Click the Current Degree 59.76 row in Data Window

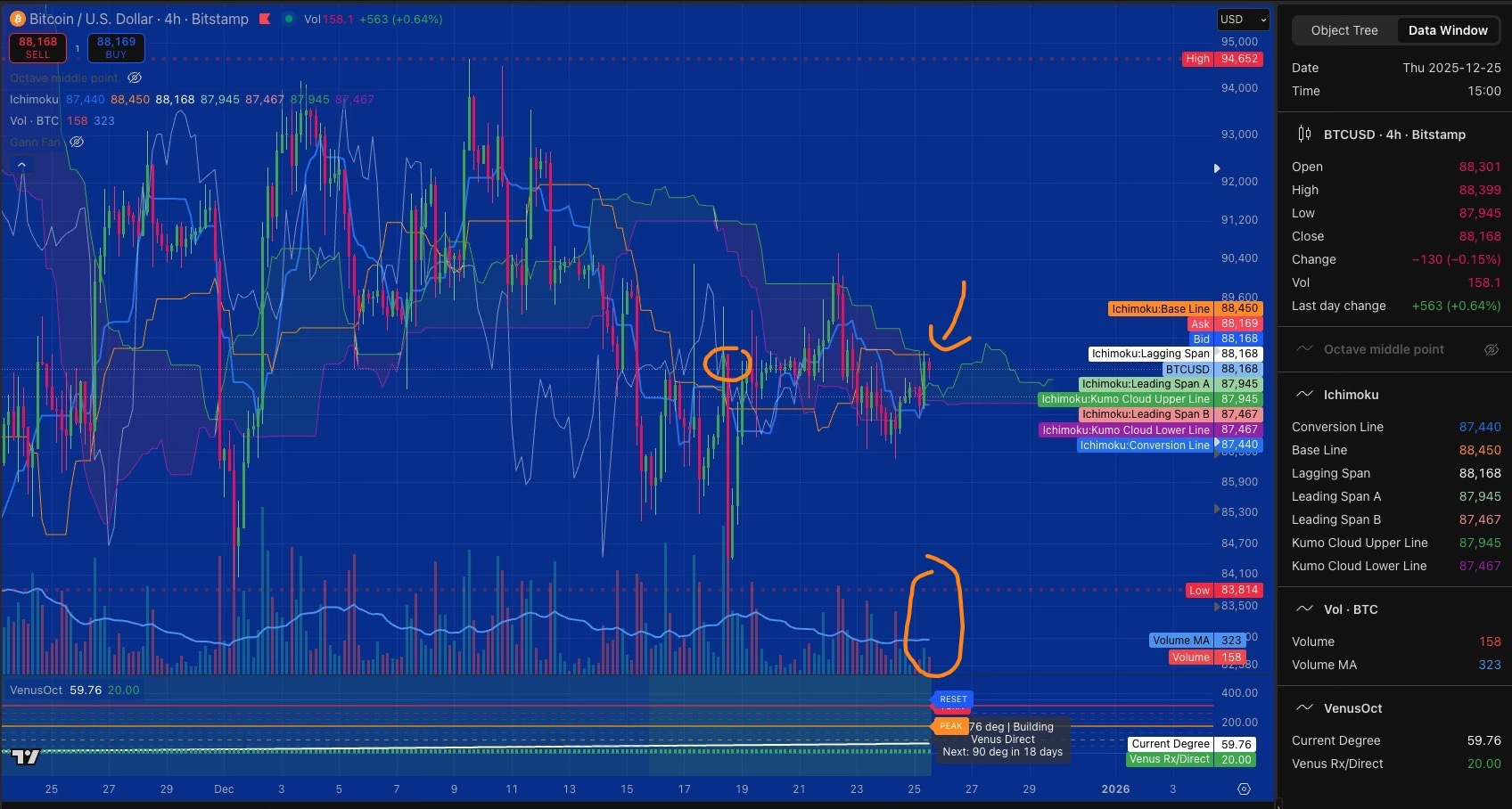[x=1396, y=740]
